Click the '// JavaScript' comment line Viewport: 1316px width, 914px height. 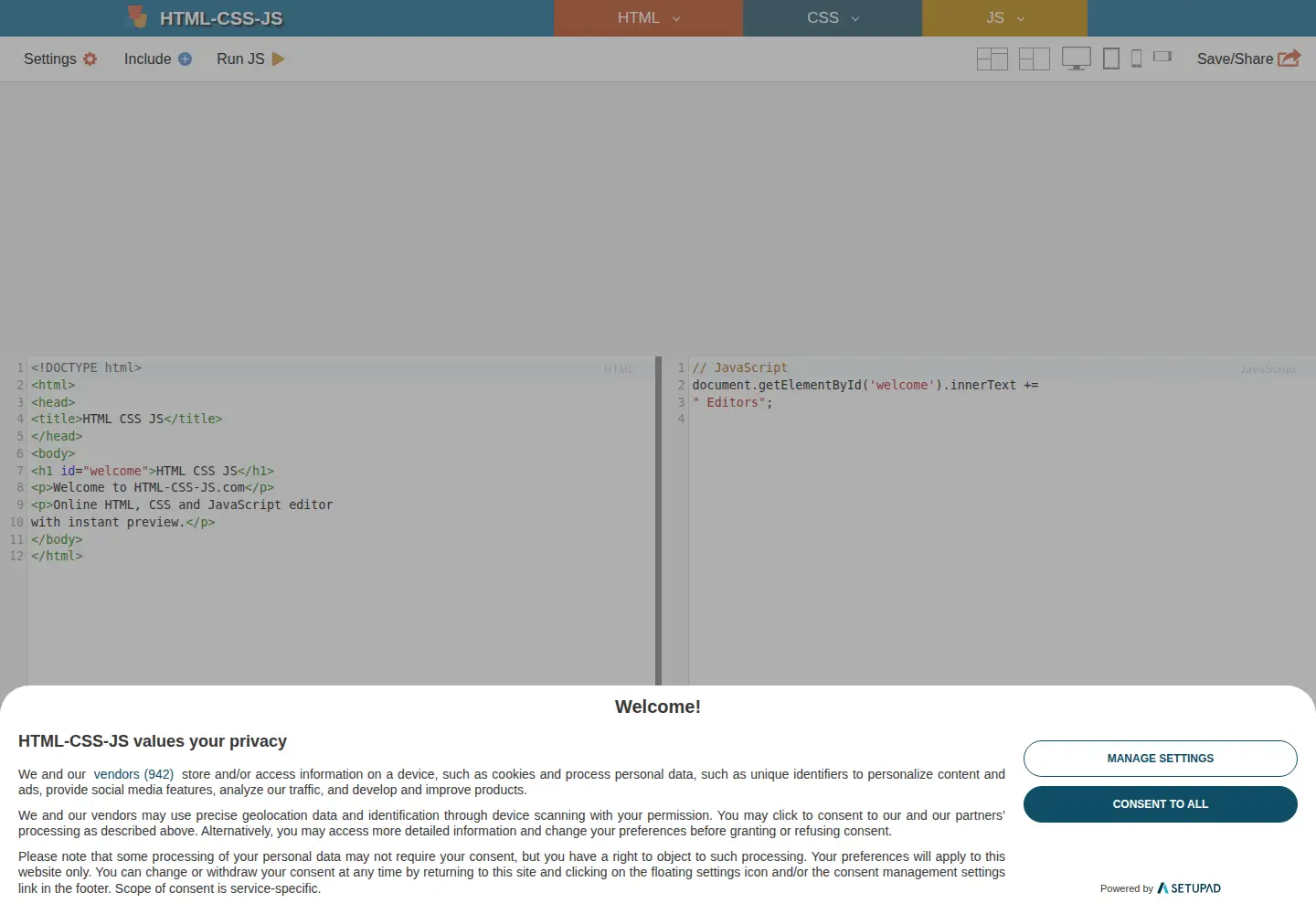point(739,367)
